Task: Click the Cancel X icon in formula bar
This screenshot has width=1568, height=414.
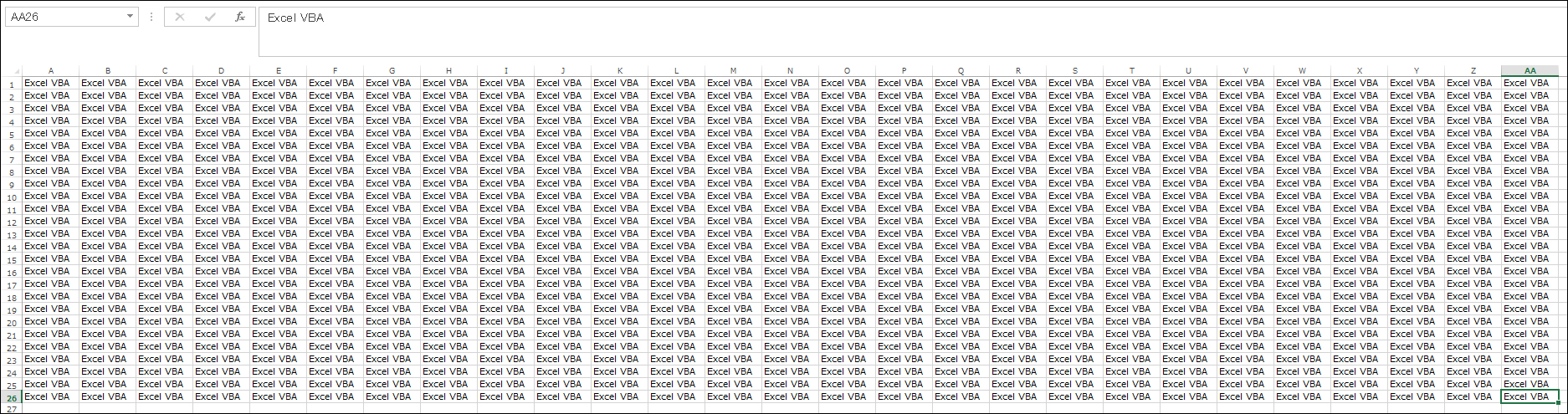Action: [x=179, y=18]
